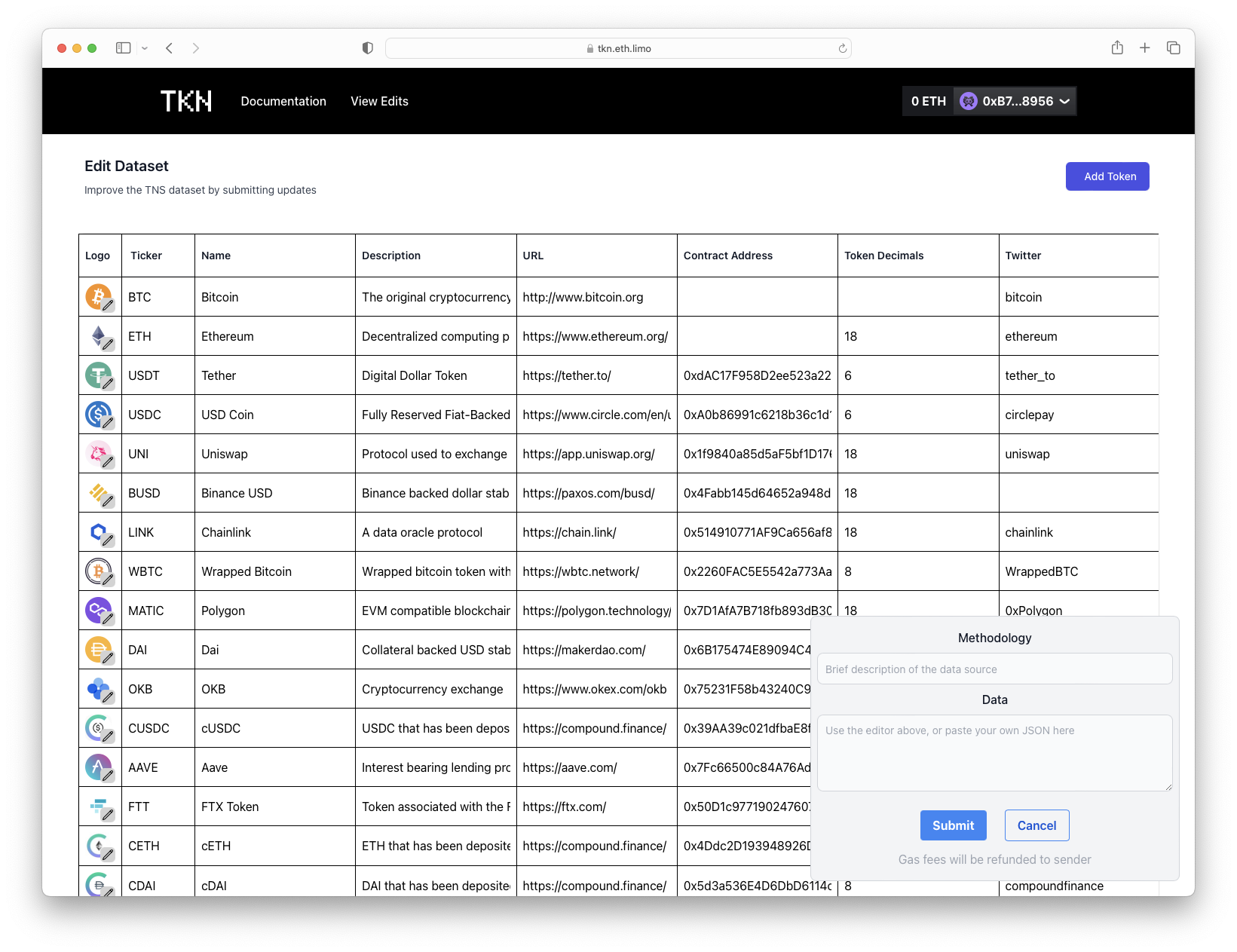Click the 0 ETH balance display

(x=929, y=101)
